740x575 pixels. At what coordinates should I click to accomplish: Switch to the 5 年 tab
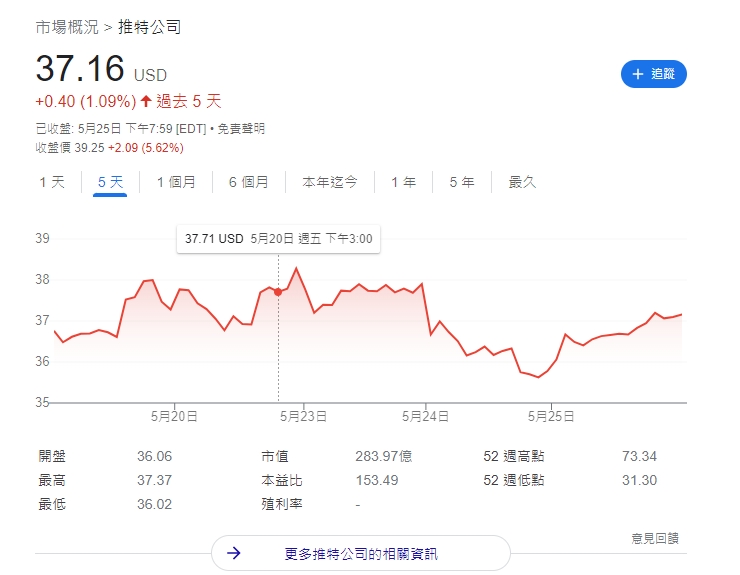pyautogui.click(x=462, y=182)
